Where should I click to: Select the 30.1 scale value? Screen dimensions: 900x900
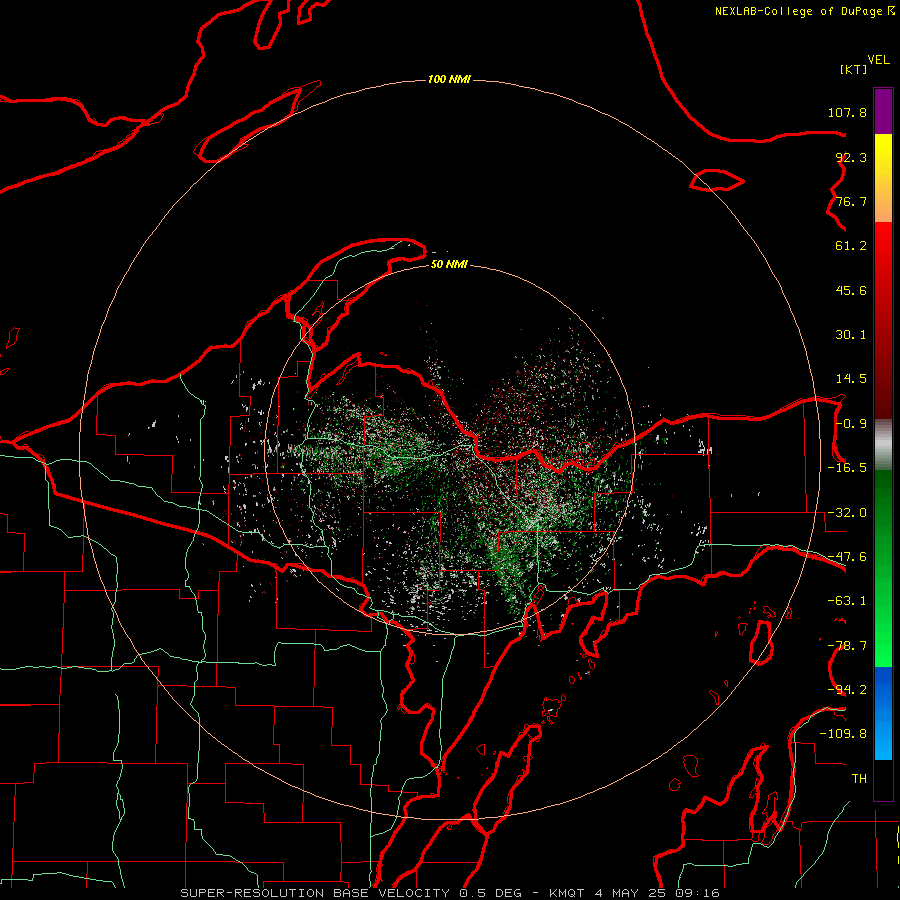click(x=851, y=335)
